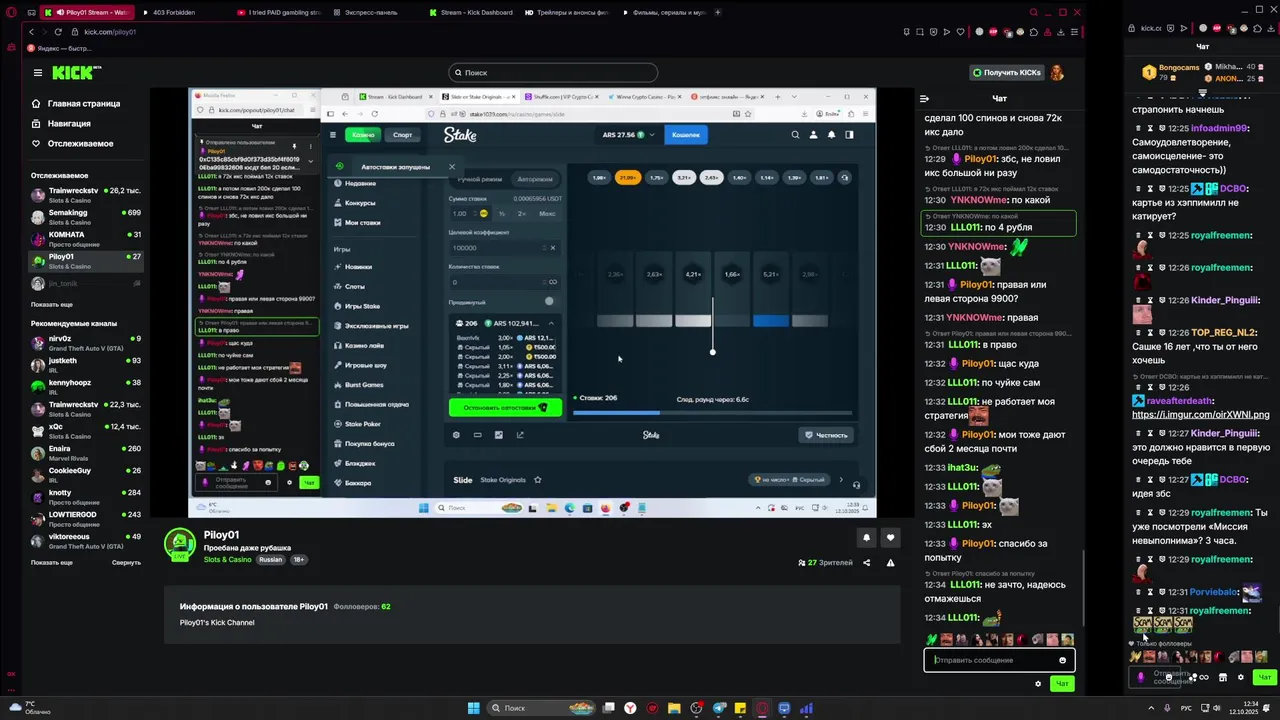
Task: Open Отслеживаемое in the sidebar
Action: 72,143
